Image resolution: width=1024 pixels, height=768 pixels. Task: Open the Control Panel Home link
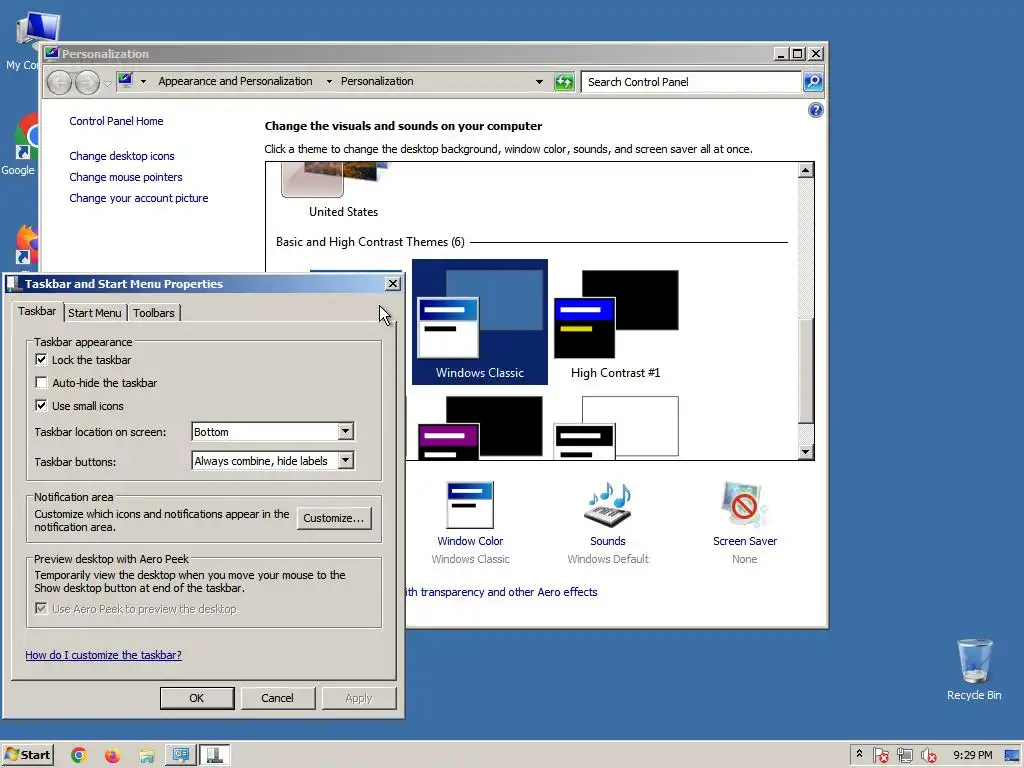click(116, 121)
